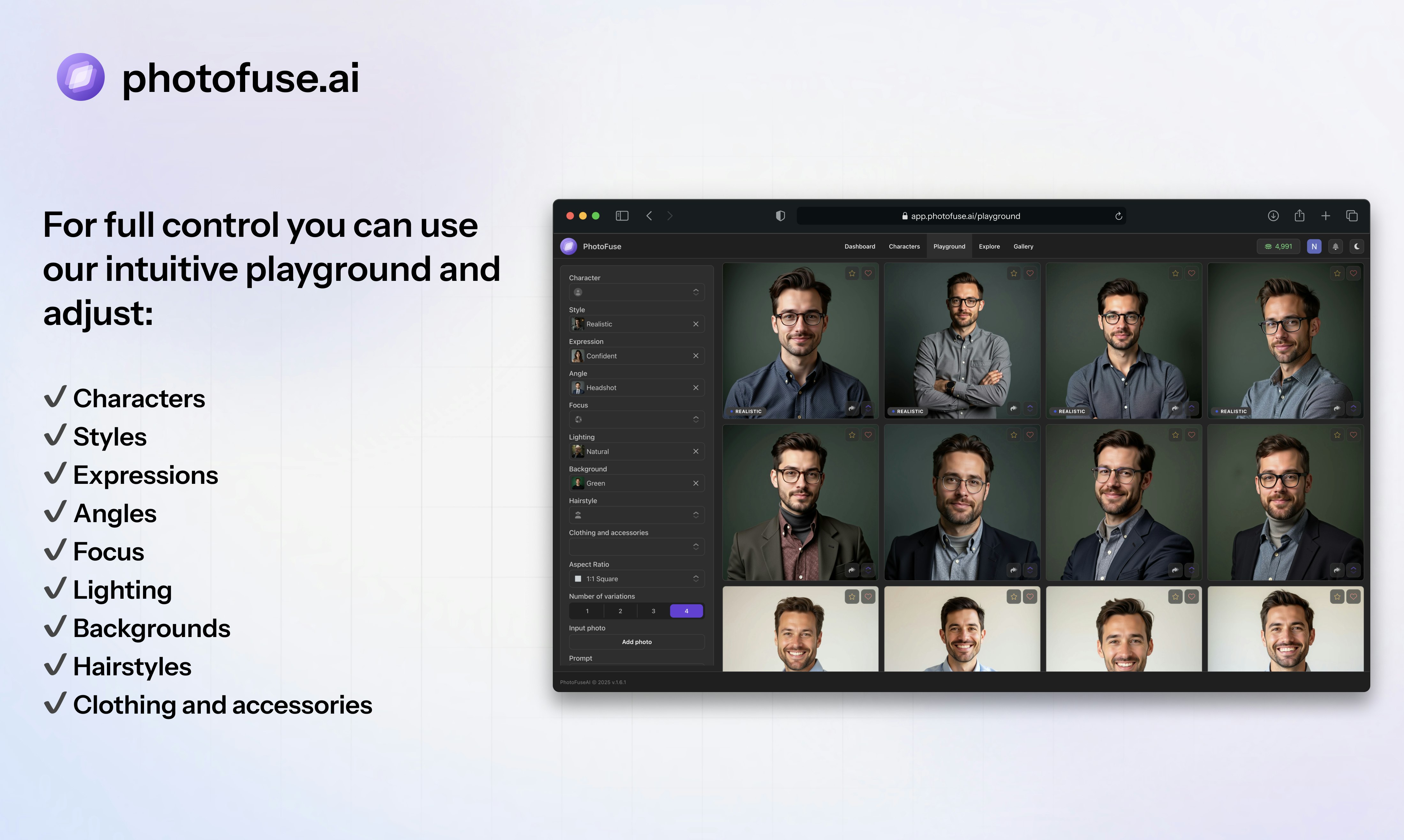
Task: Open the notifications bell
Action: pos(1335,246)
